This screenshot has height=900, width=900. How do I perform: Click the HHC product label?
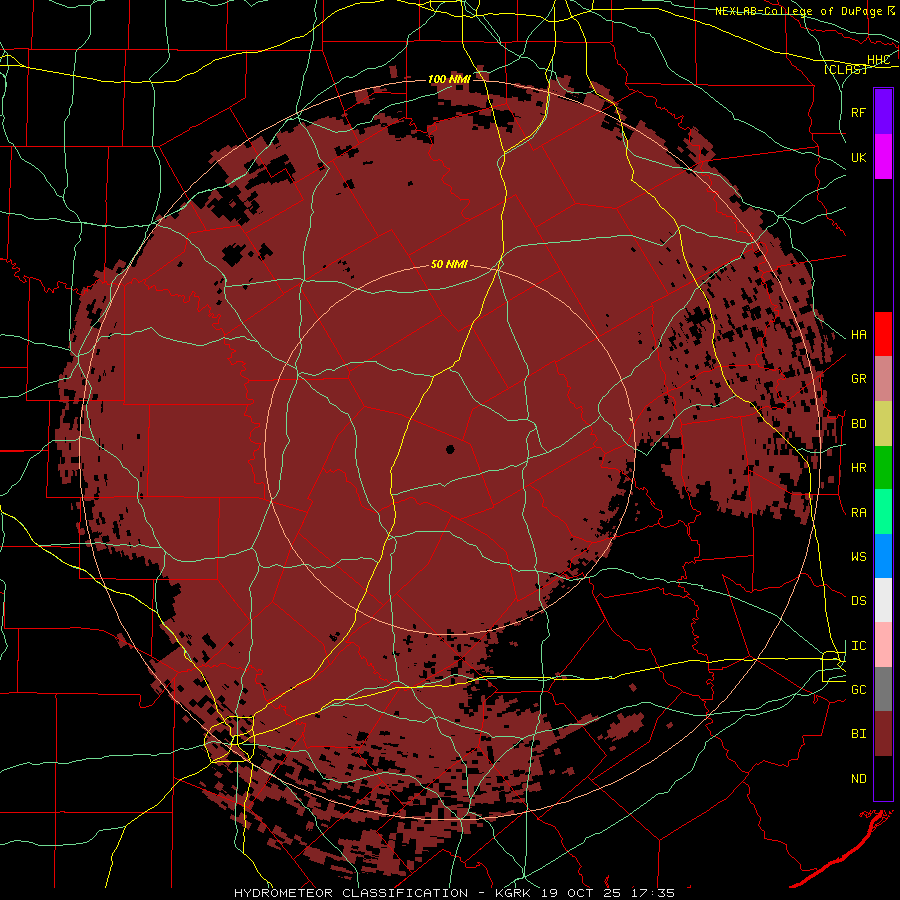878,60
